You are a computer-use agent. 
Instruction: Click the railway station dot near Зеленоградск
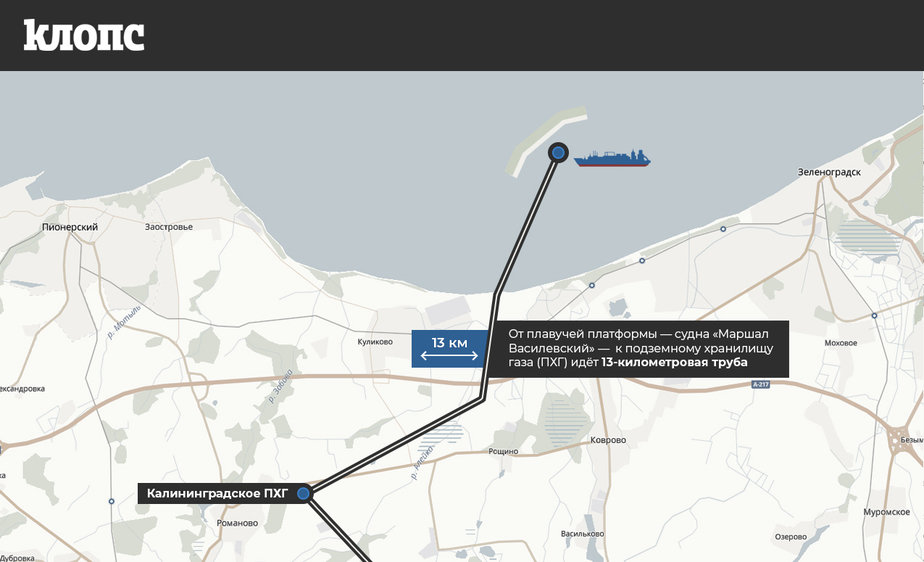pyautogui.click(x=723, y=229)
